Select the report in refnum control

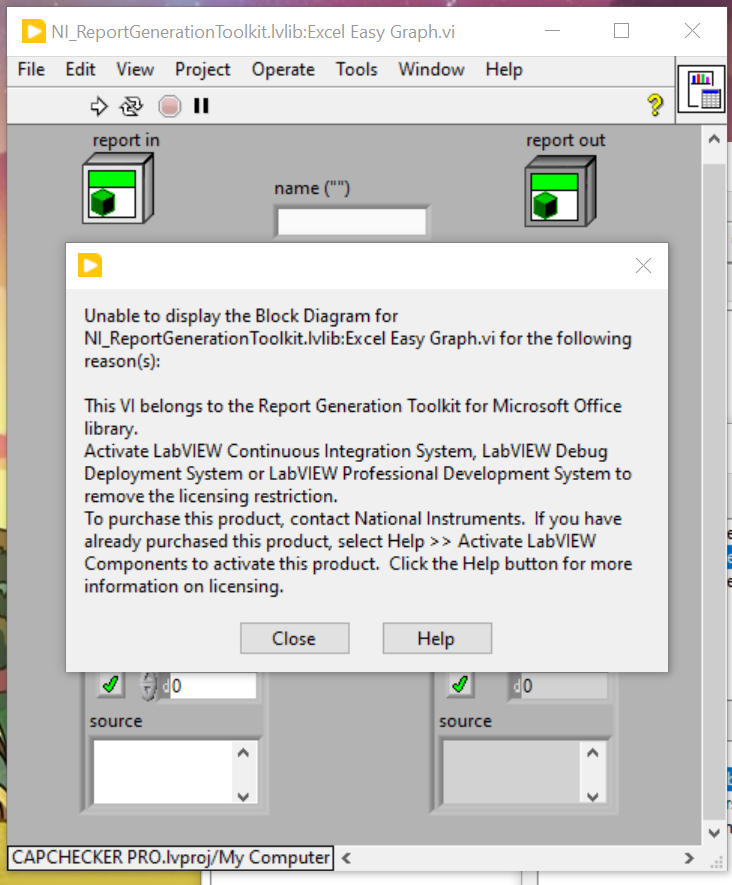tap(118, 189)
